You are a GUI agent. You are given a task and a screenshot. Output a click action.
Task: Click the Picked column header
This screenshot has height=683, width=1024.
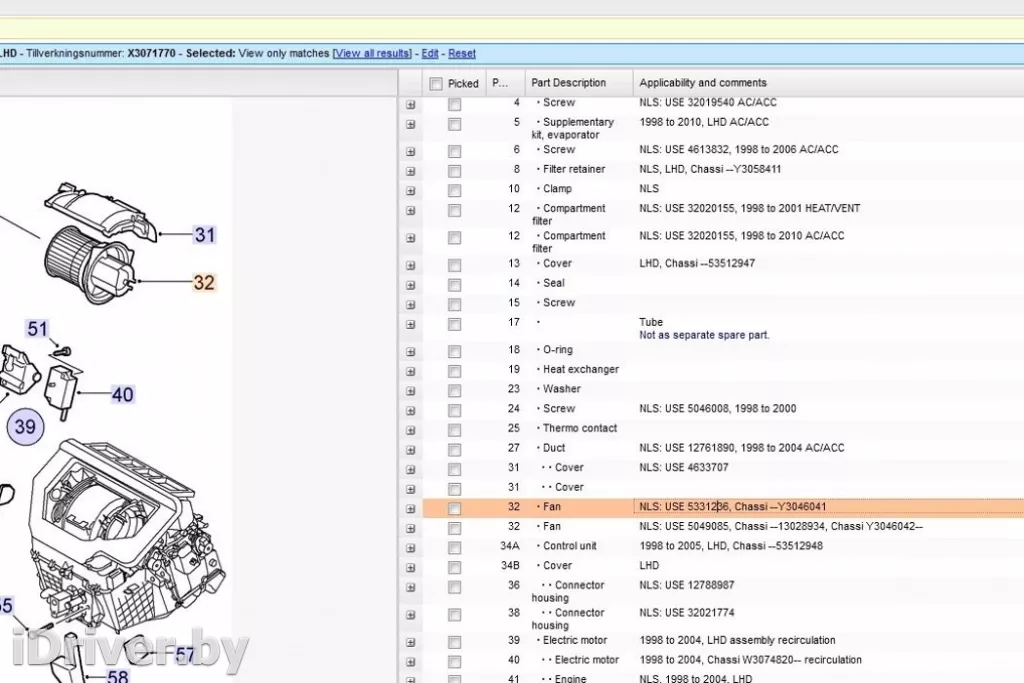(463, 84)
